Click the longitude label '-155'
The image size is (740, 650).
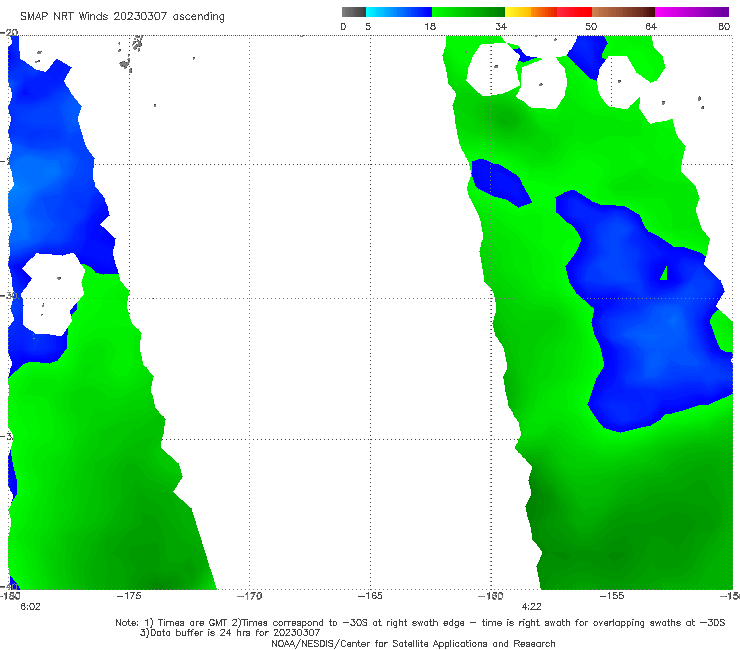pos(612,596)
